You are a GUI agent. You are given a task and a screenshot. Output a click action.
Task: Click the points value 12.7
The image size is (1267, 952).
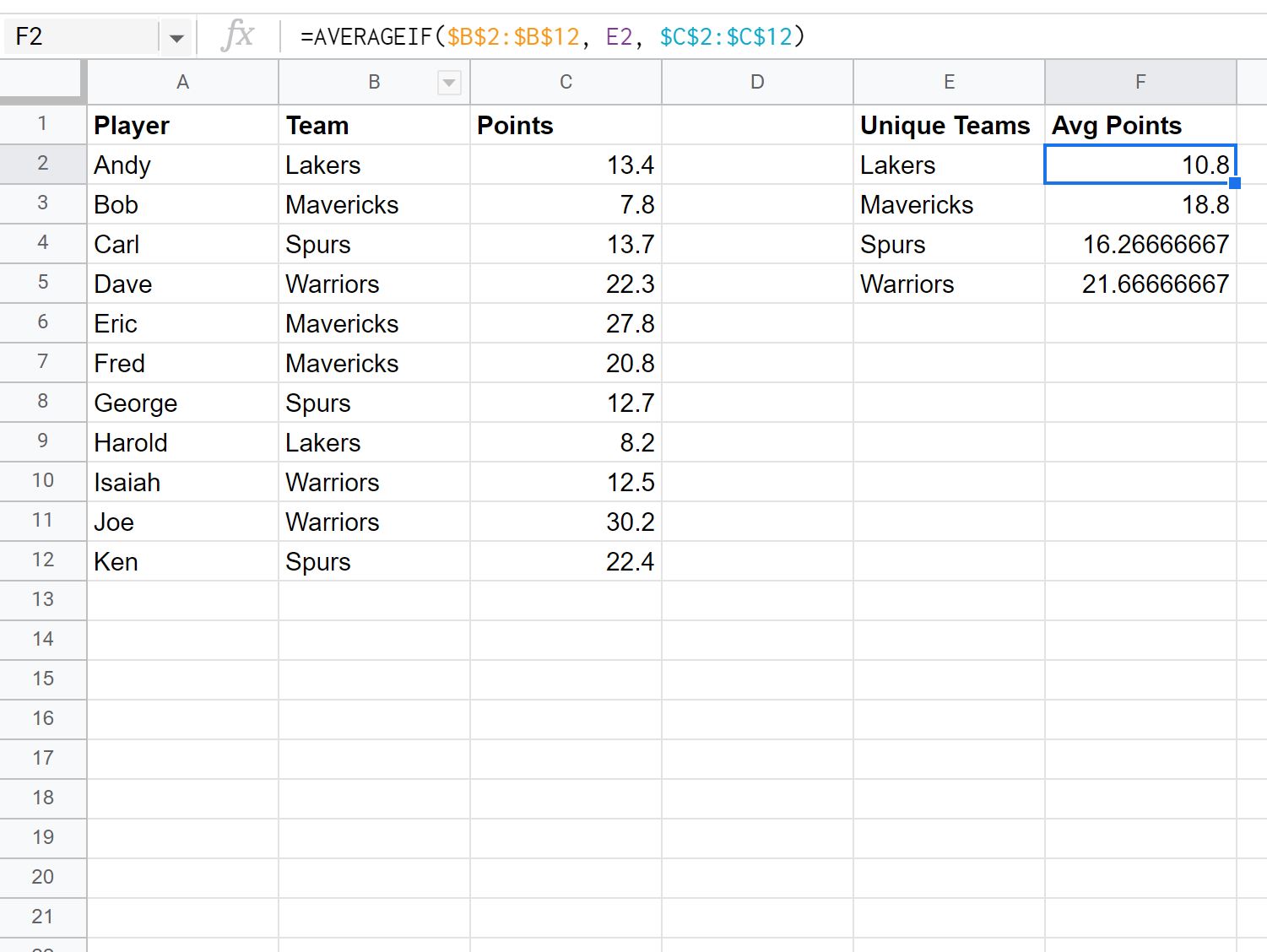point(566,403)
